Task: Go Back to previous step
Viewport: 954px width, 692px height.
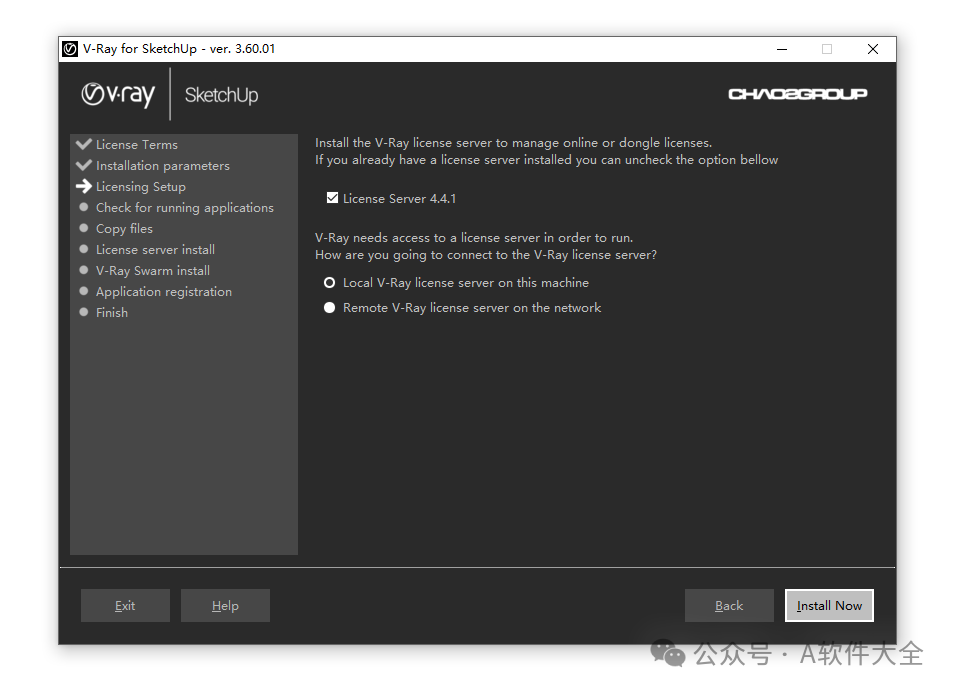Action: coord(729,606)
